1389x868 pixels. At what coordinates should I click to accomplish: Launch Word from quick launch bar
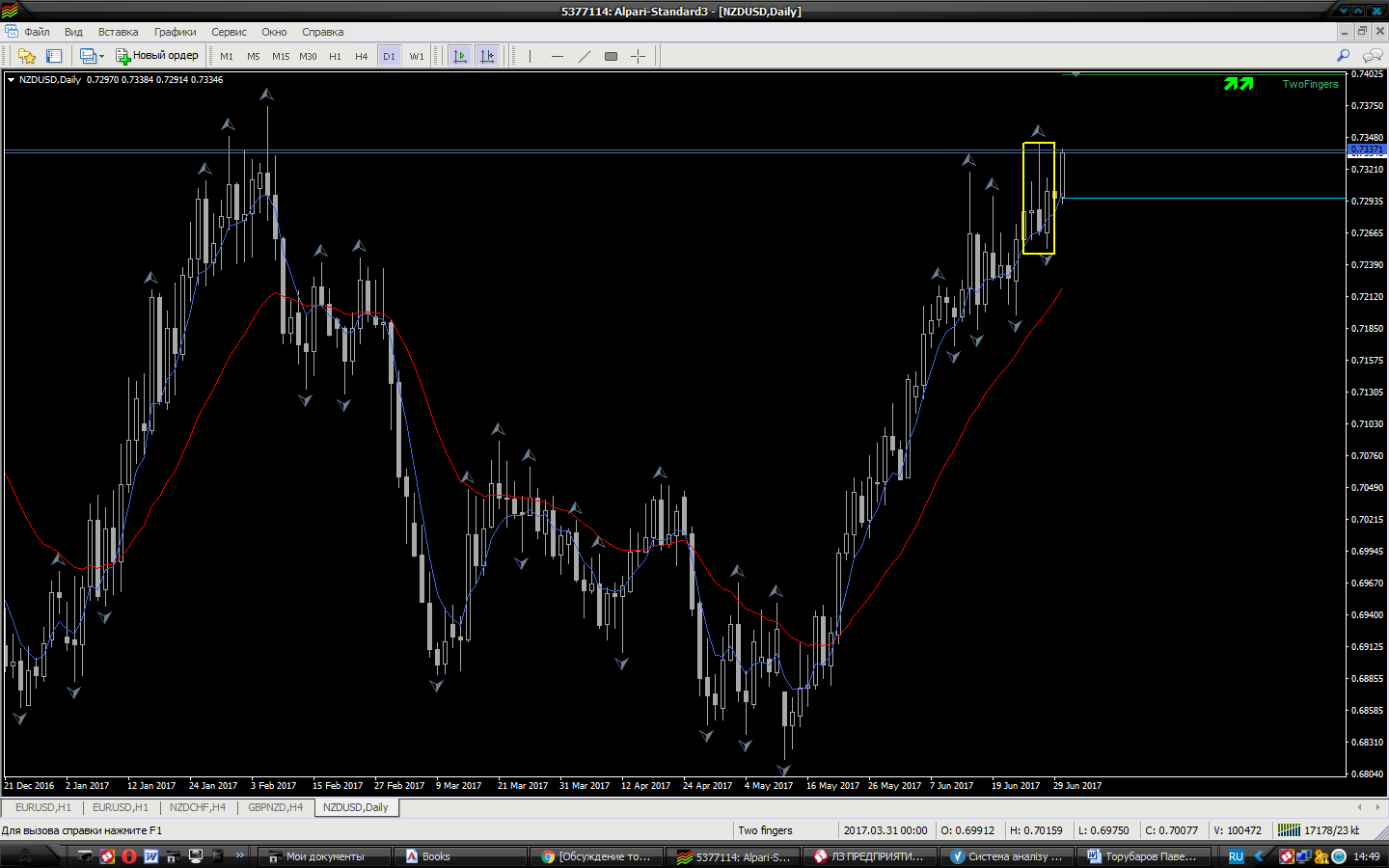(151, 856)
